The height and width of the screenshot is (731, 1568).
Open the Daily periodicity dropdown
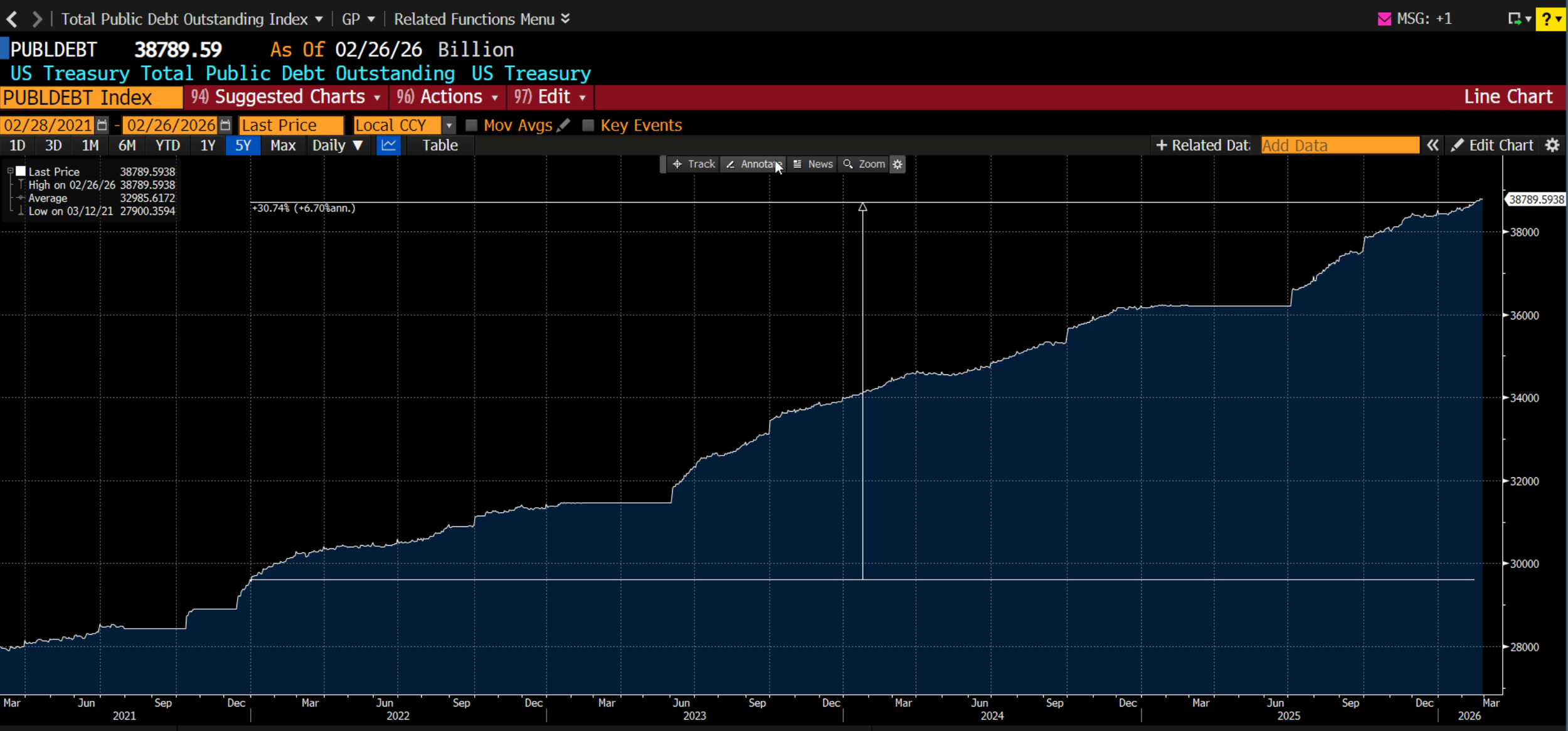point(337,145)
